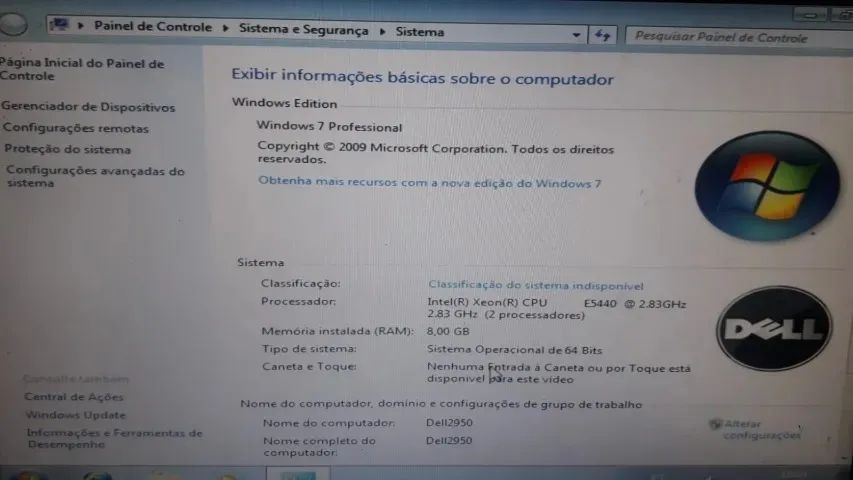
Task: Expand arrow before Sistema breadcrumb
Action: pyautogui.click(x=382, y=32)
